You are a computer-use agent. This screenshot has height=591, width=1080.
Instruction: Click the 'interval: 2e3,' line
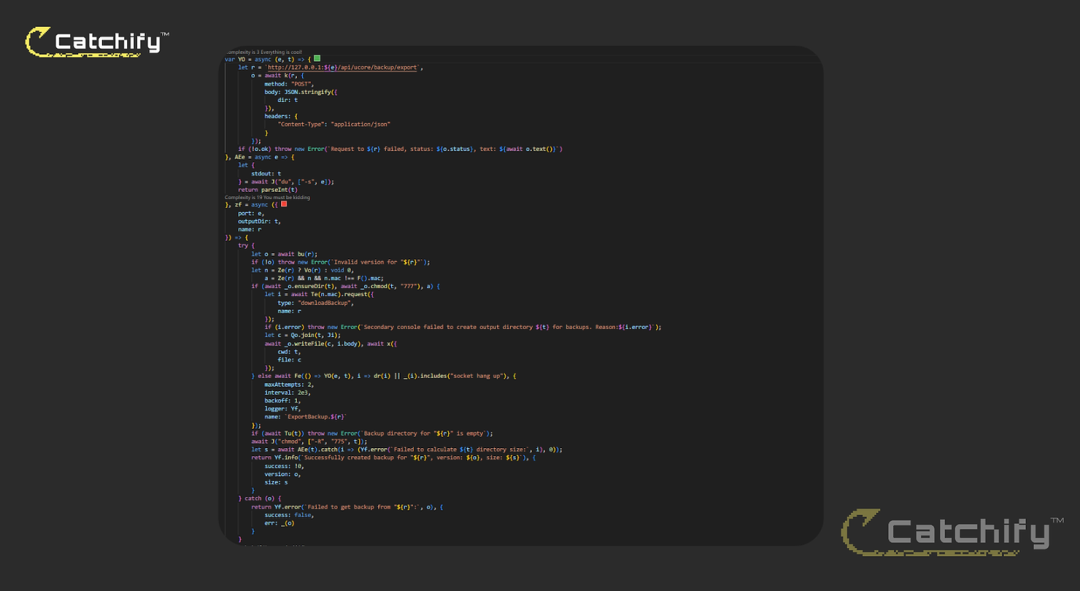pos(287,393)
